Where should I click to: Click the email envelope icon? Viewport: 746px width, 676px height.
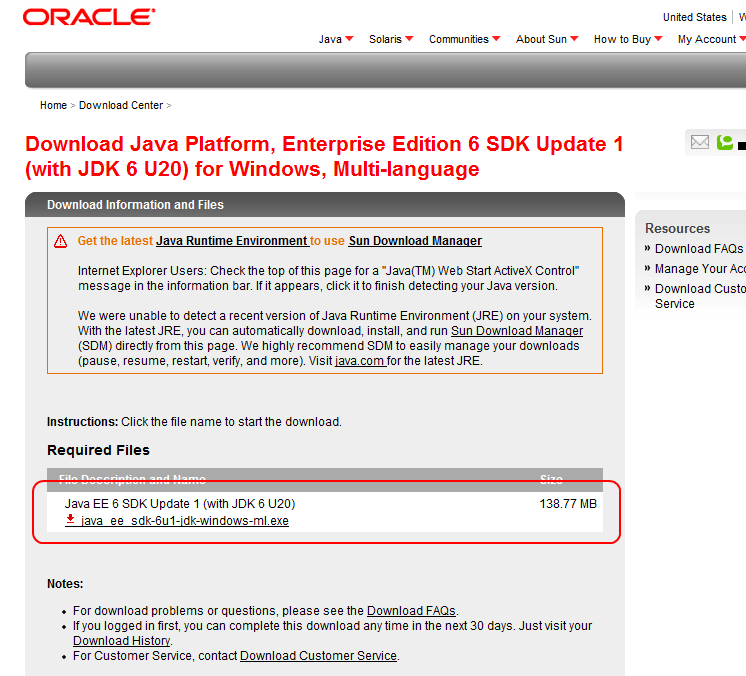tap(699, 142)
